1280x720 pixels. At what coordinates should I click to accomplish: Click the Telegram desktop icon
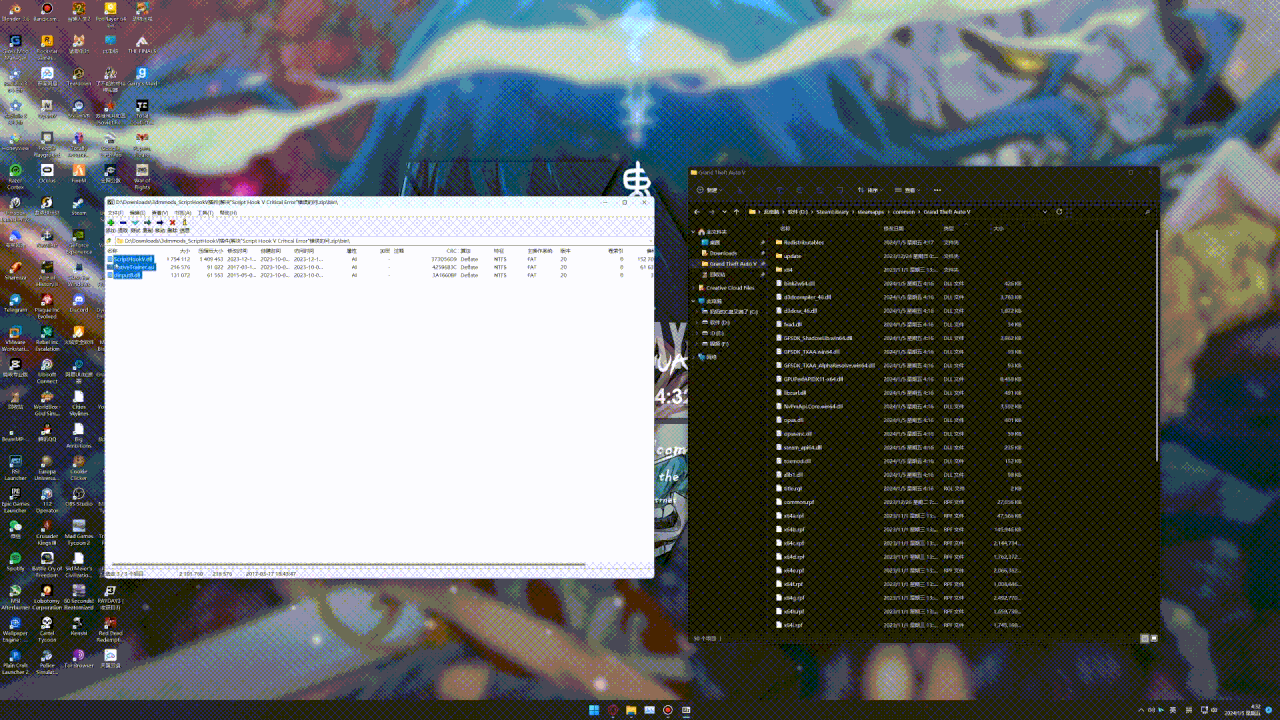[15, 300]
